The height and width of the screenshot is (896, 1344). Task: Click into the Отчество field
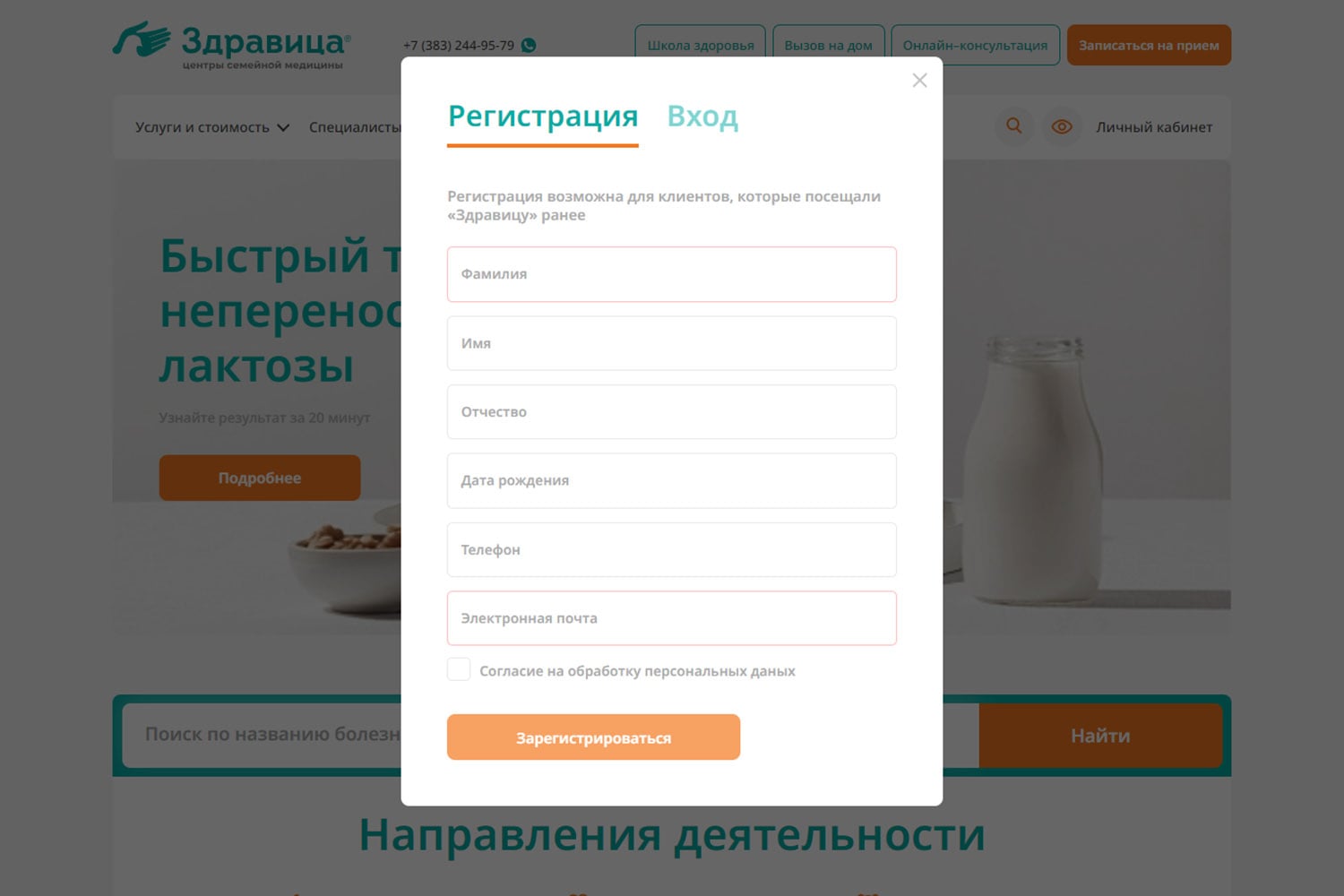coord(672,412)
